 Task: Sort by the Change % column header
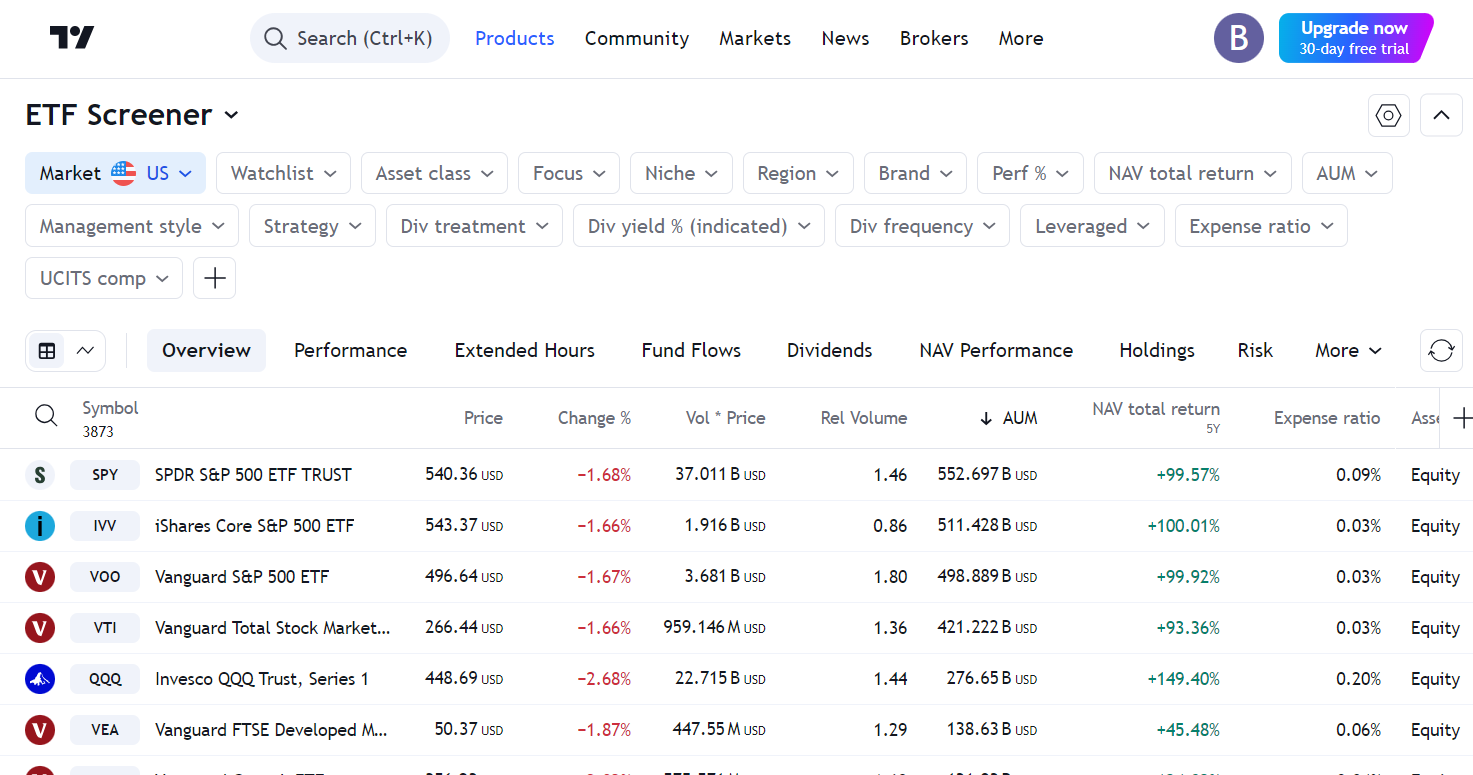(594, 418)
